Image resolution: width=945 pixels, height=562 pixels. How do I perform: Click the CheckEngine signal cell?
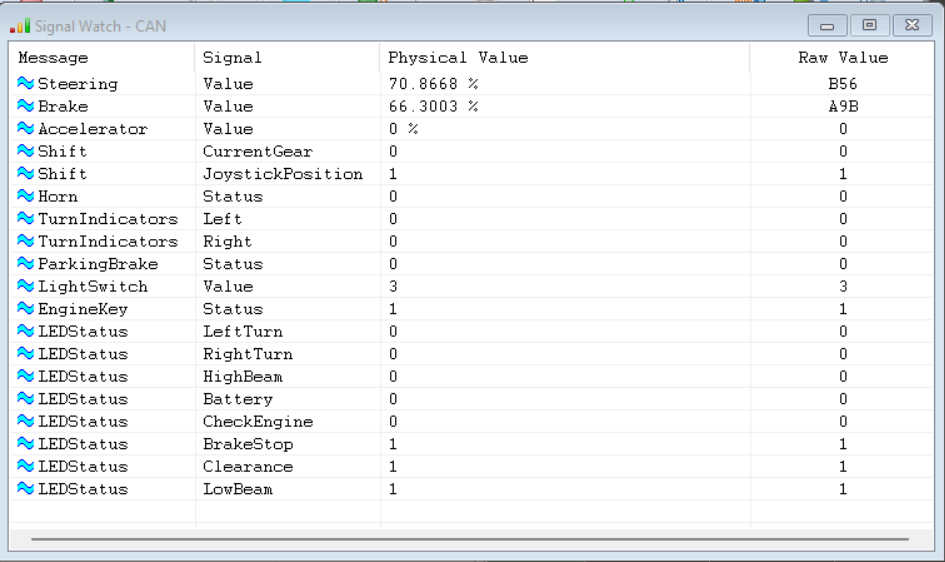click(x=257, y=422)
